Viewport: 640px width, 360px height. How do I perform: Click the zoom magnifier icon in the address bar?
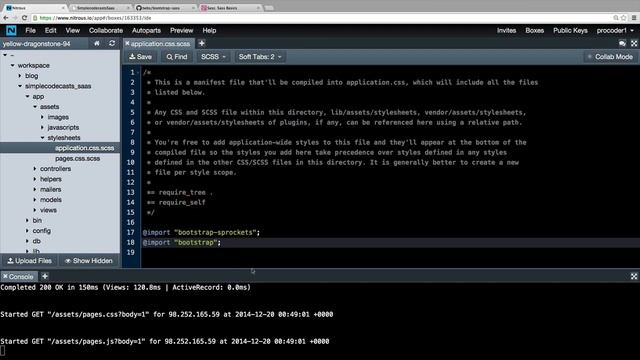(616, 18)
